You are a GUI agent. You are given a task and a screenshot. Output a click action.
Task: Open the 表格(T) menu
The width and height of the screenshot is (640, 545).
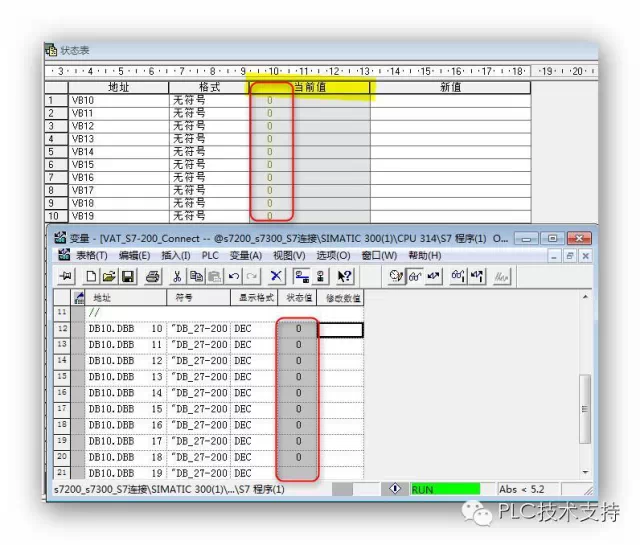92,256
